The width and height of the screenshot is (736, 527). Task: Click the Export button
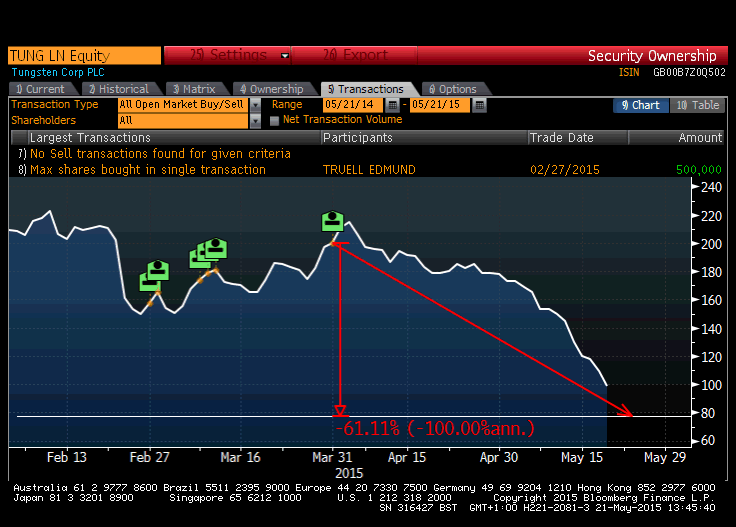pos(355,55)
